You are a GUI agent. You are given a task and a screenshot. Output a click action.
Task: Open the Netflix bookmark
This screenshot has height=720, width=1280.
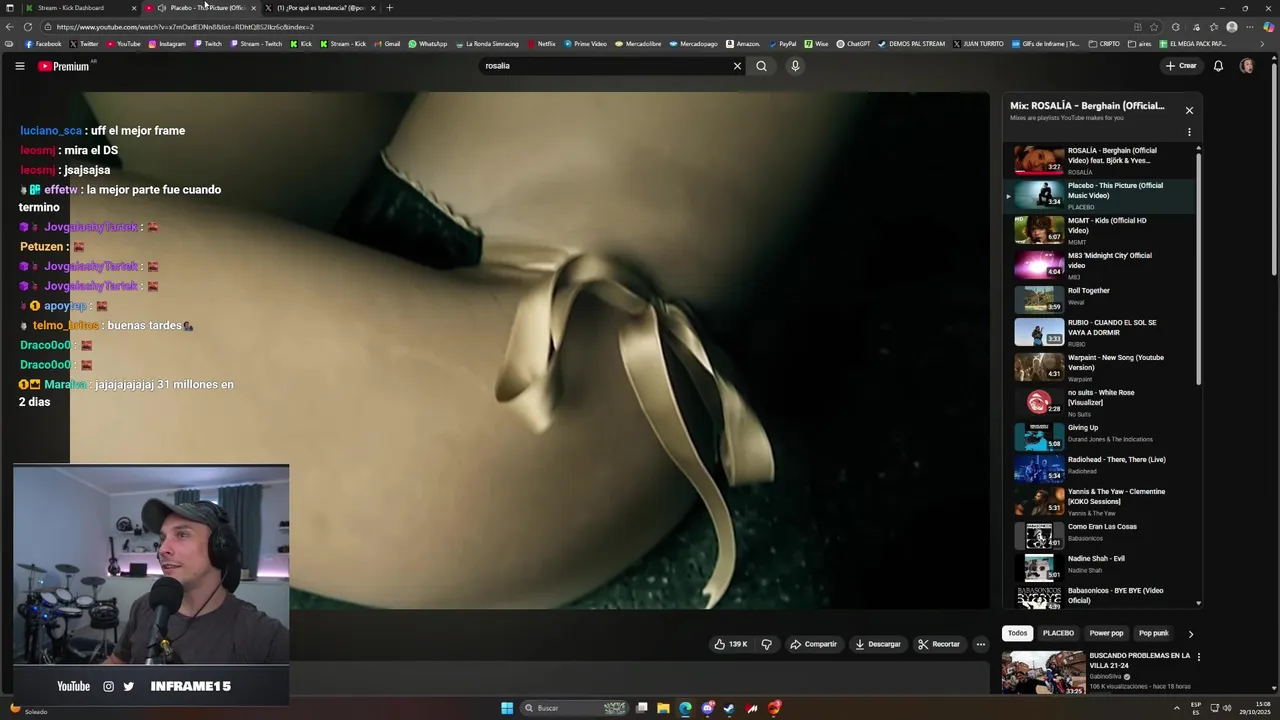pyautogui.click(x=541, y=44)
